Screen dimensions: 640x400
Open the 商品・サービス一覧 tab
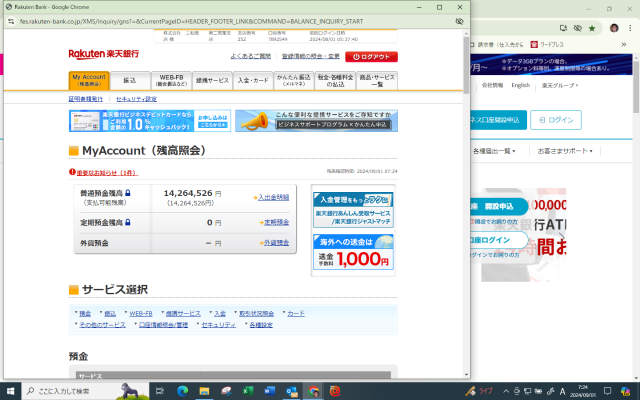pos(377,80)
